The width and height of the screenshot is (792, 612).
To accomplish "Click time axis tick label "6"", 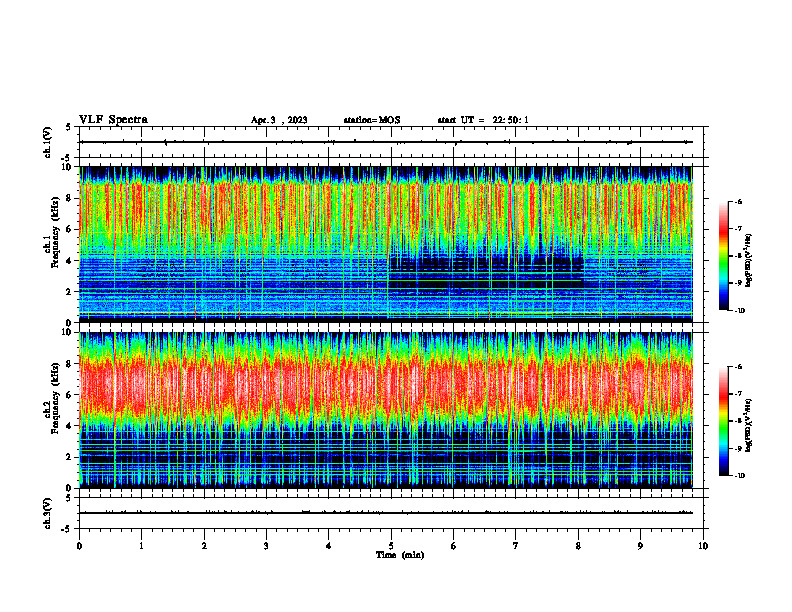I will point(454,546).
